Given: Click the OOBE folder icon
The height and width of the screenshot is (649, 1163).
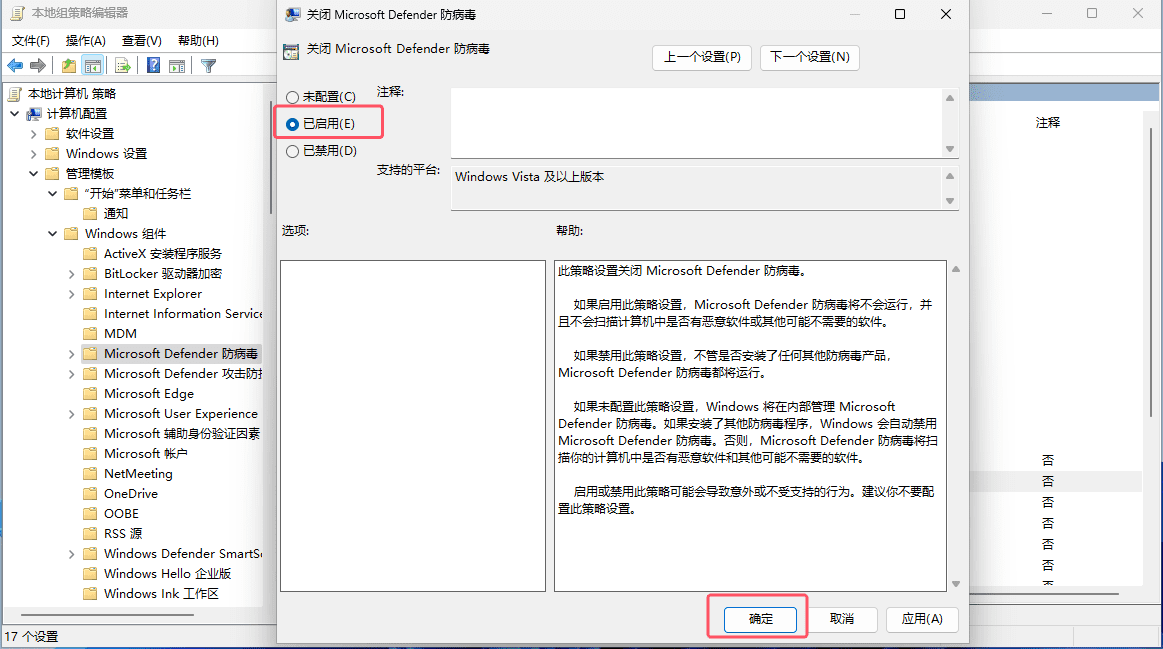Looking at the screenshot, I should (90, 514).
